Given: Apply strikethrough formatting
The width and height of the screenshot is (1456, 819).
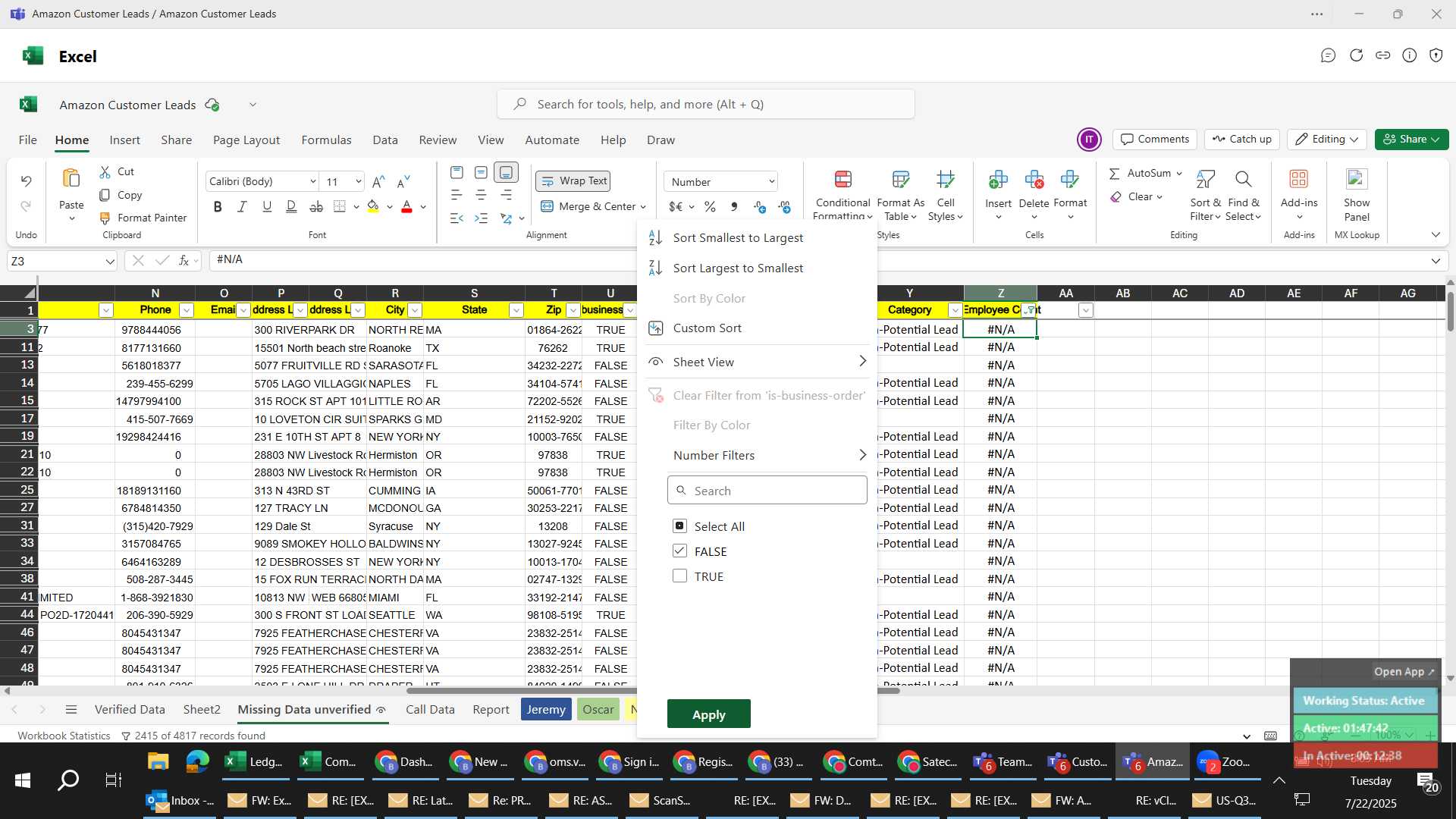Looking at the screenshot, I should [x=316, y=206].
